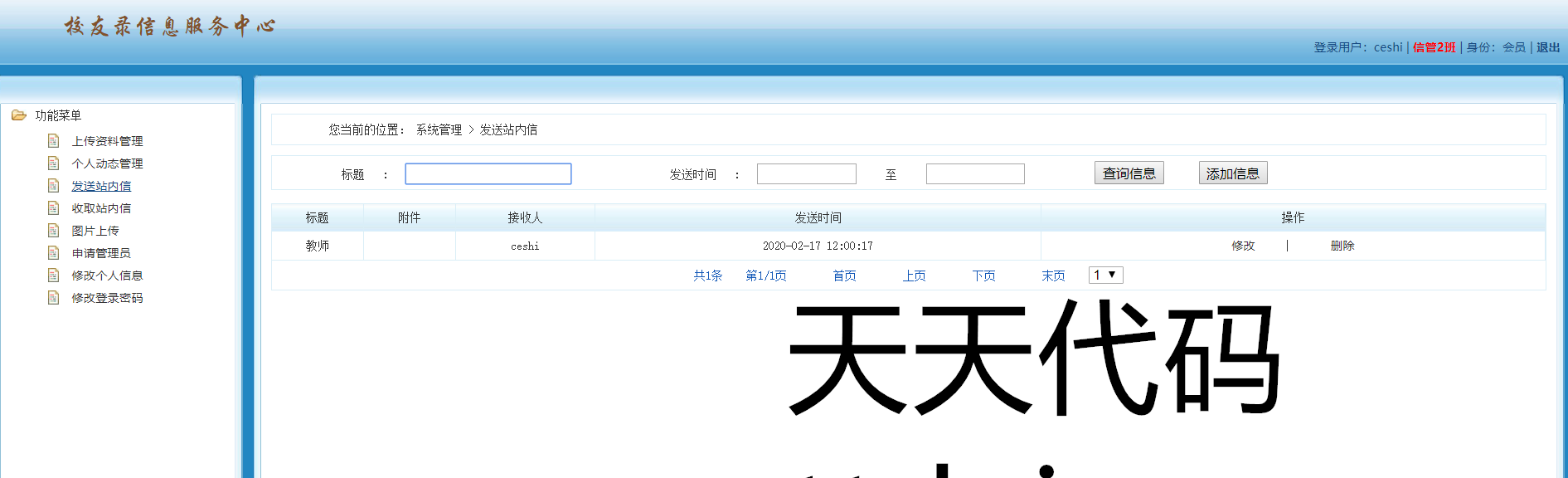Click the document icon next to 上传资料管理

(54, 141)
